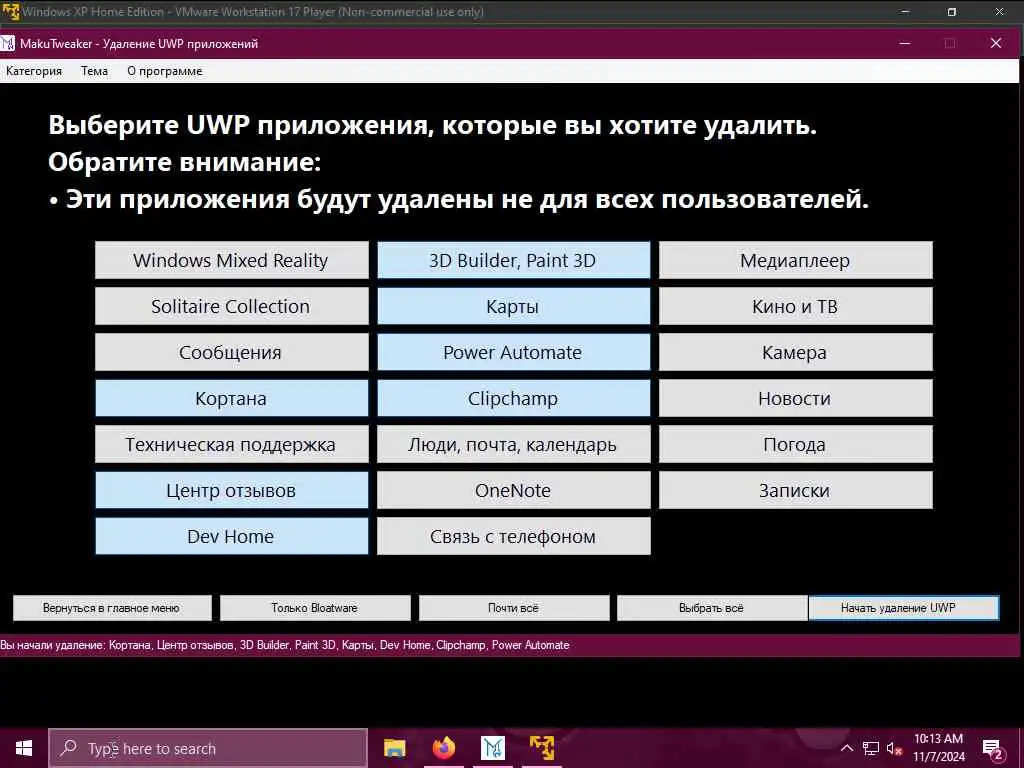
Task: Click the Выбрать всё button
Action: tap(712, 608)
